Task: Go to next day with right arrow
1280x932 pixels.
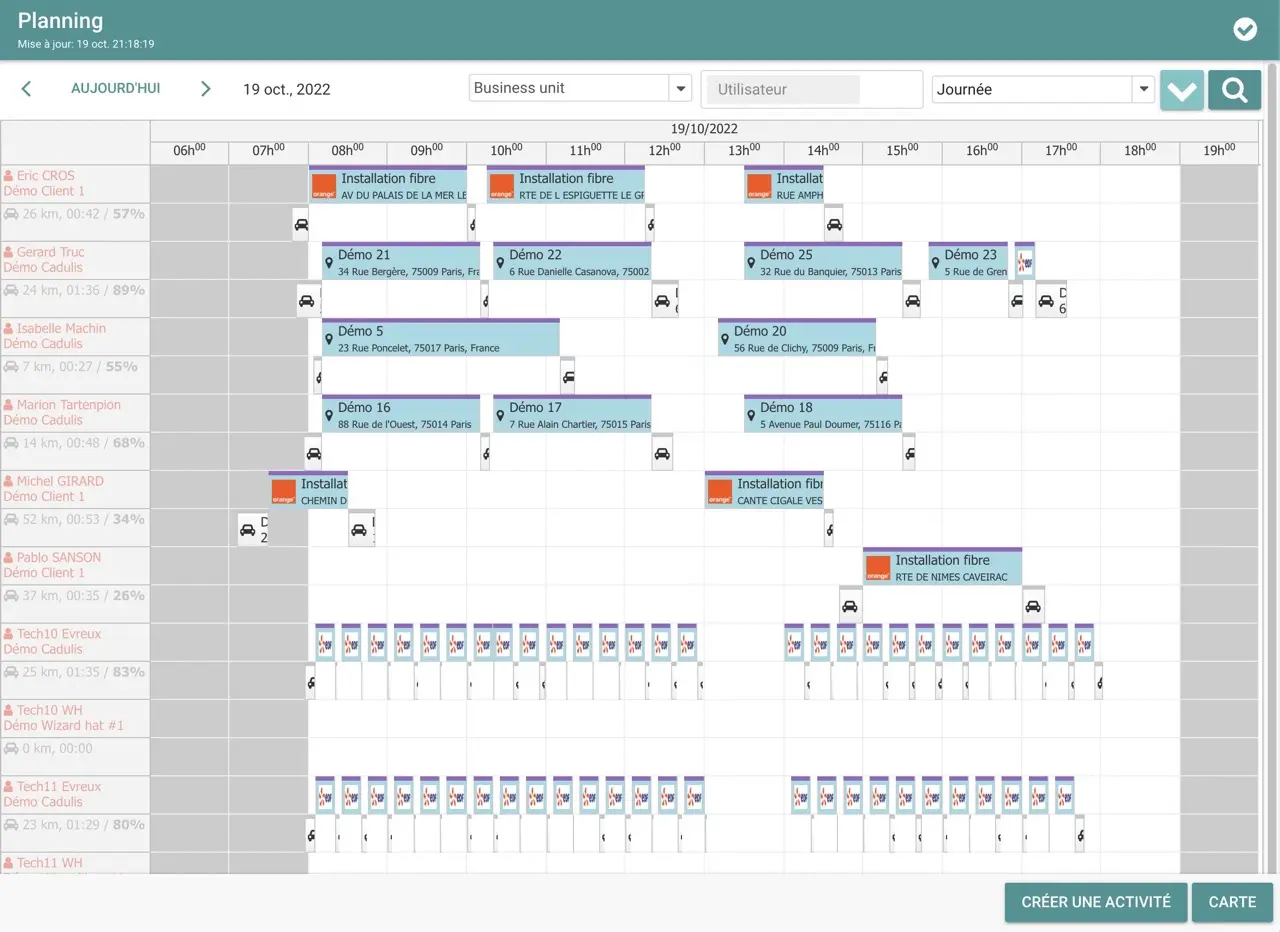Action: [x=205, y=89]
